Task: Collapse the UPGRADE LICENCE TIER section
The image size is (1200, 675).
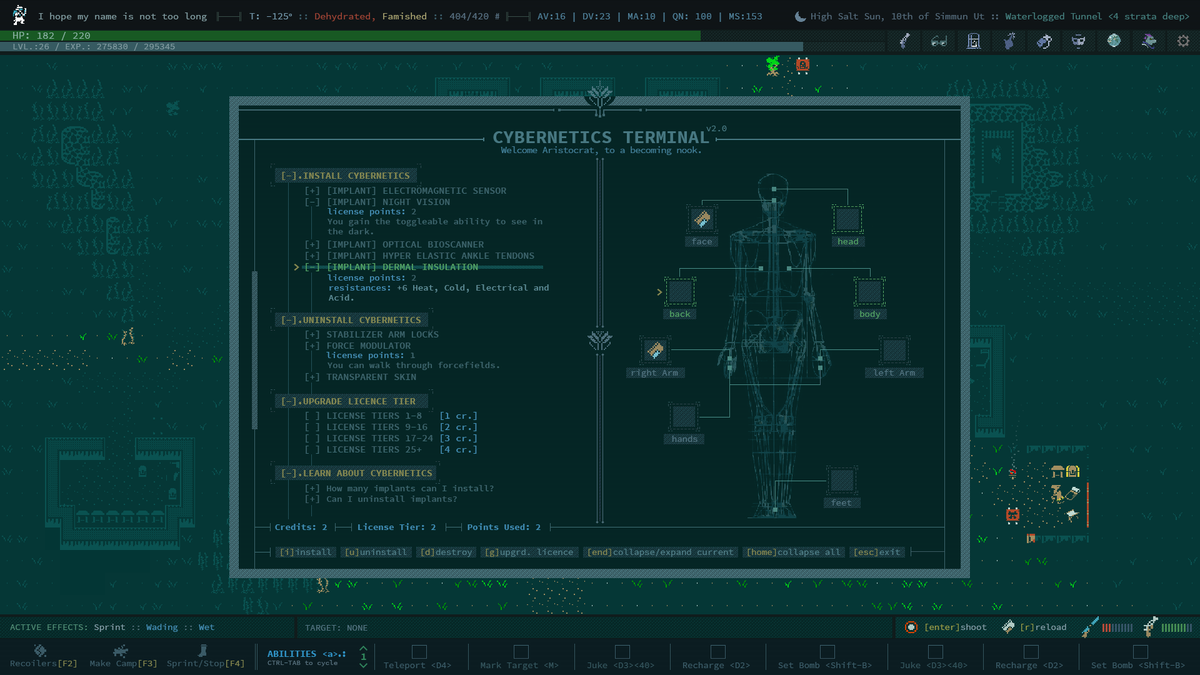Action: point(291,402)
